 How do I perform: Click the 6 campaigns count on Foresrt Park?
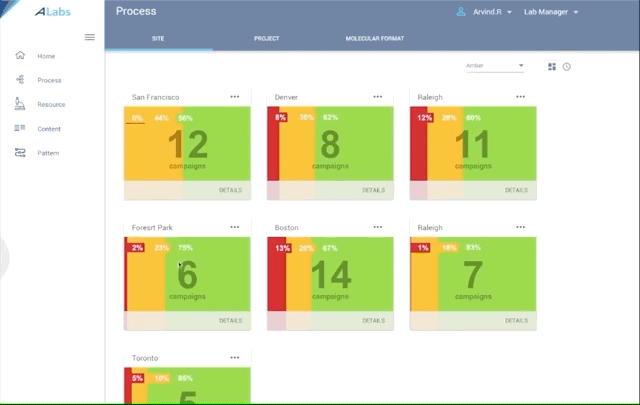click(x=187, y=274)
